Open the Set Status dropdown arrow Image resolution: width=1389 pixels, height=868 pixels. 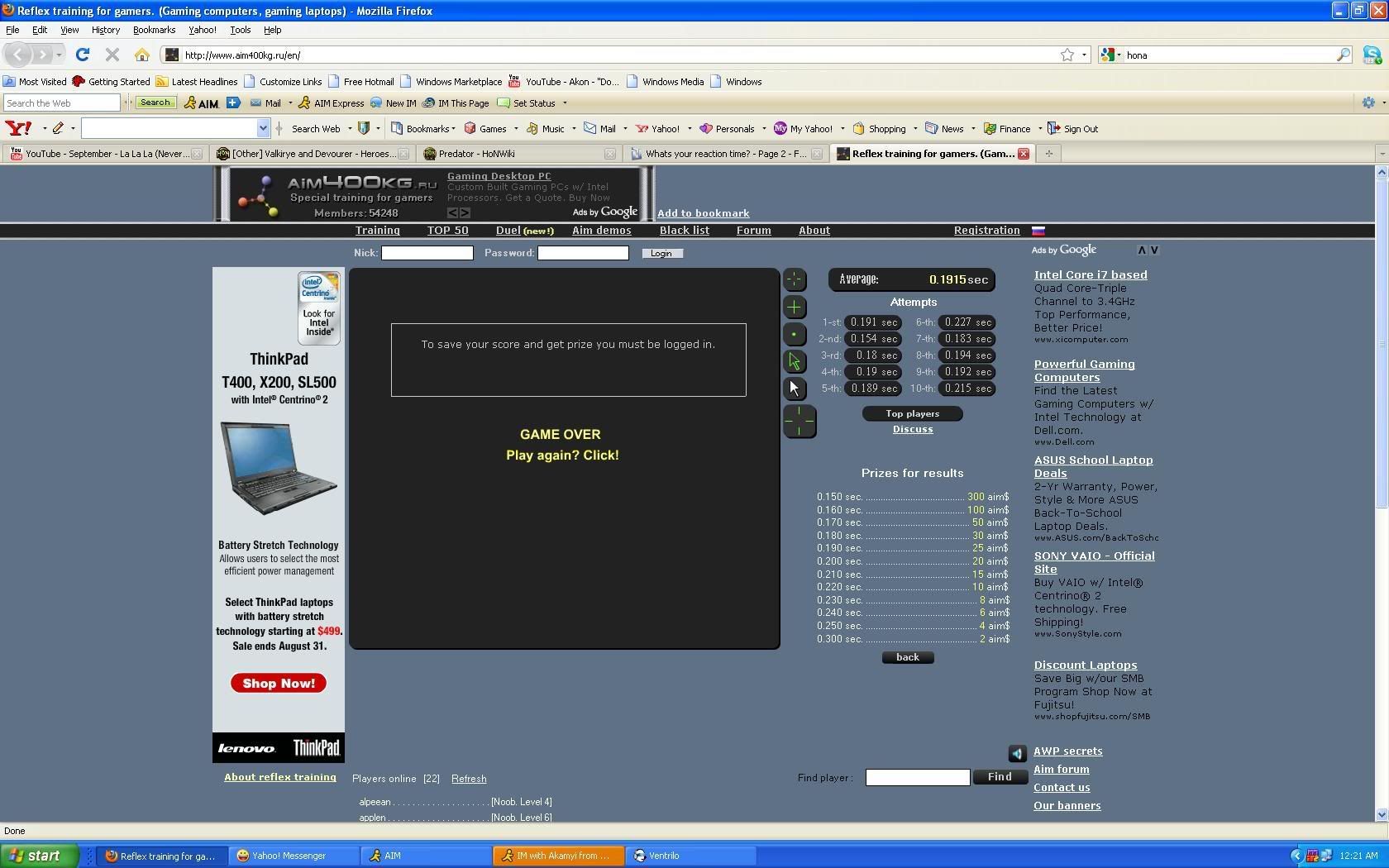point(565,103)
